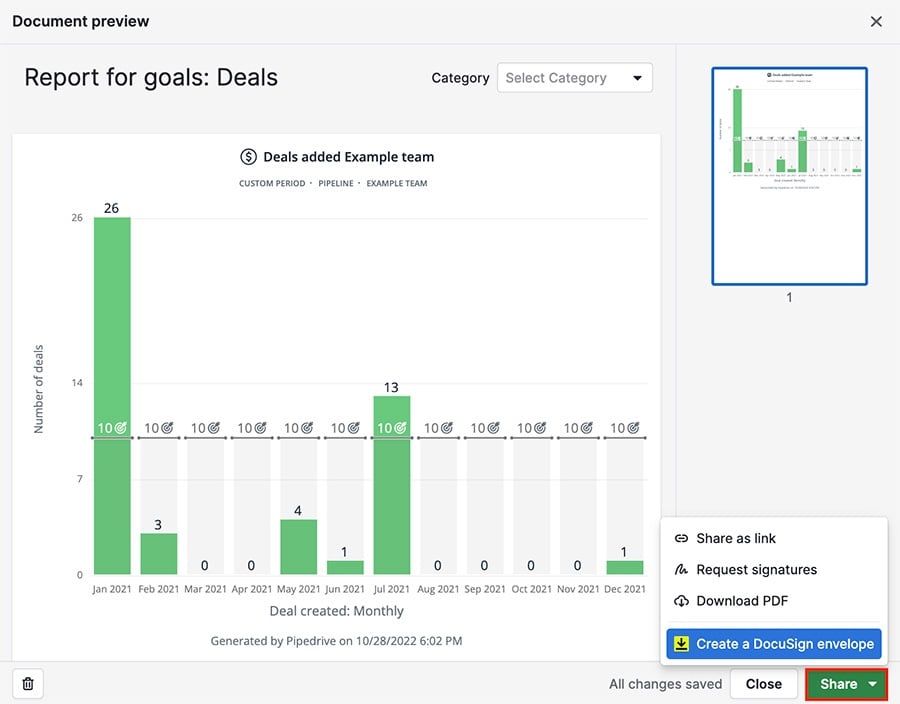Click the link icon next to Share as link
Viewport: 900px width, 704px height.
[681, 538]
